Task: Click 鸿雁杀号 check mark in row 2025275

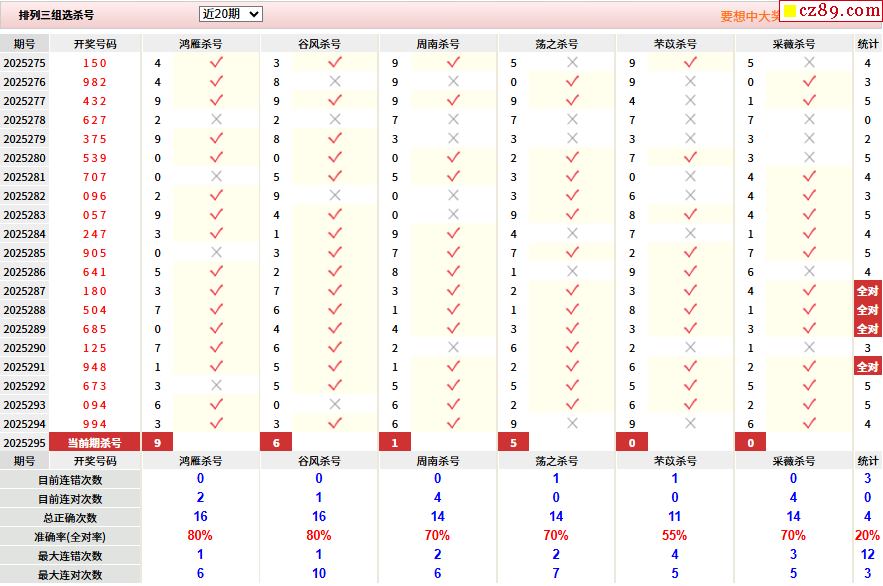Action: pos(216,62)
